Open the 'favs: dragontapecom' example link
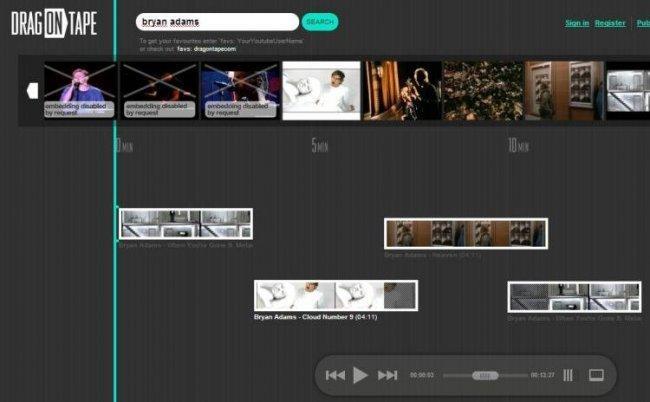 (206, 49)
